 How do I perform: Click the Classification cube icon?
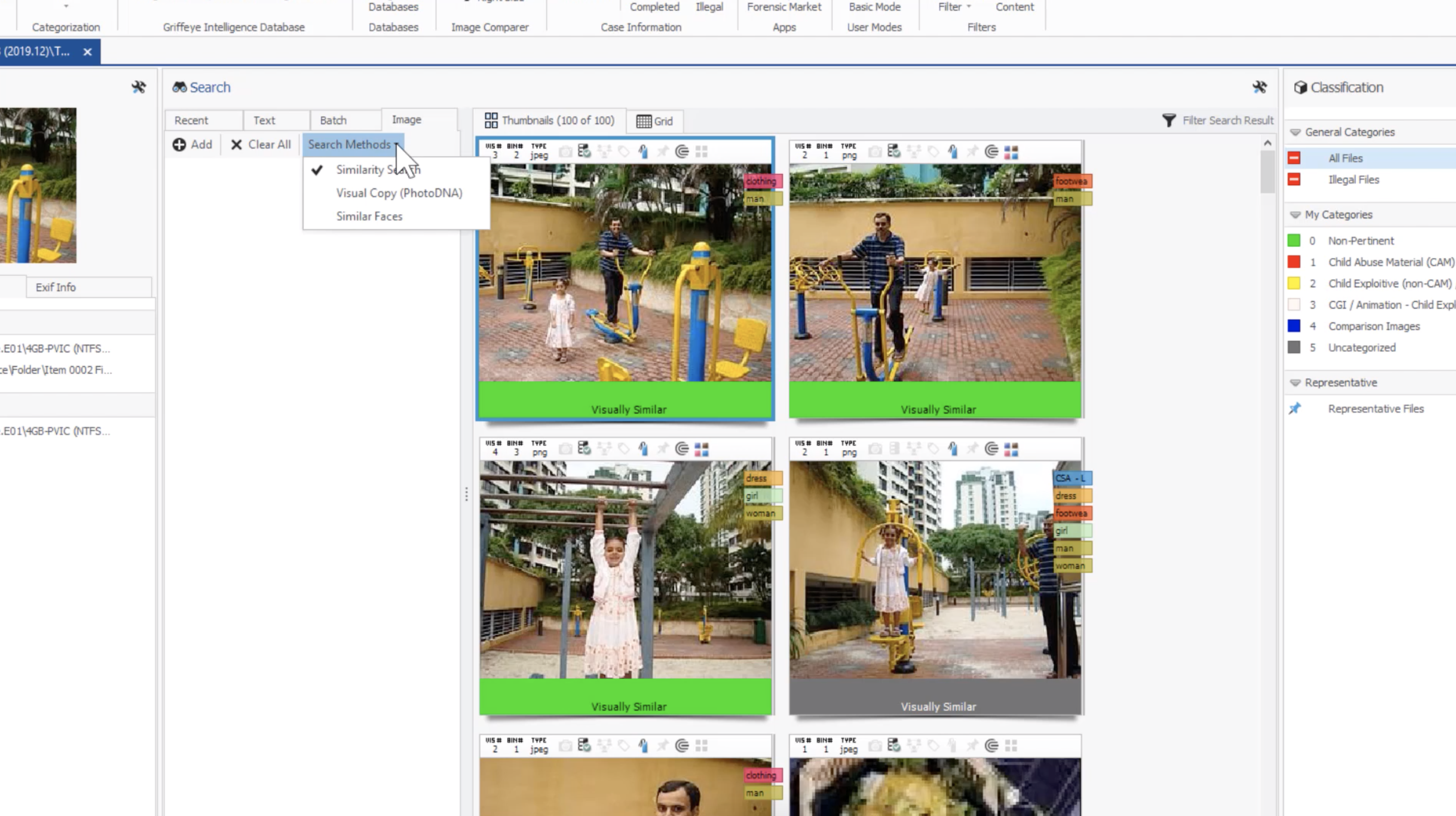tap(1301, 87)
